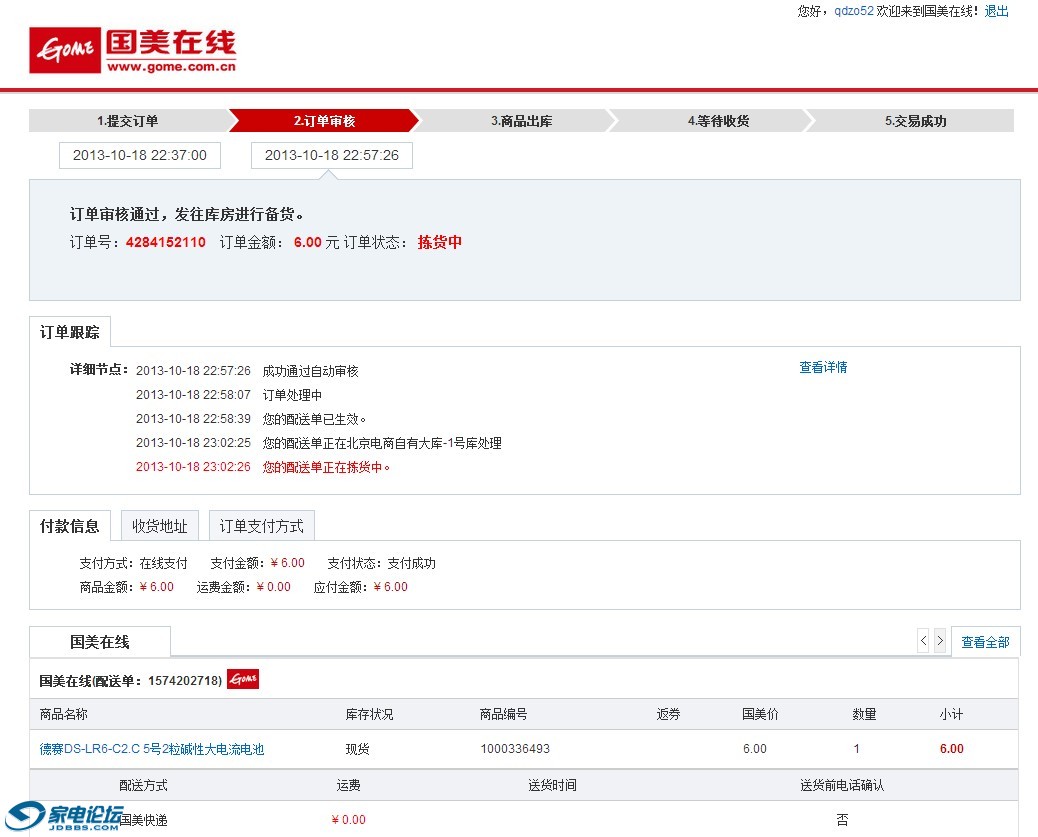Open username qdzo52 link
Viewport: 1038px width, 837px height.
click(x=853, y=11)
